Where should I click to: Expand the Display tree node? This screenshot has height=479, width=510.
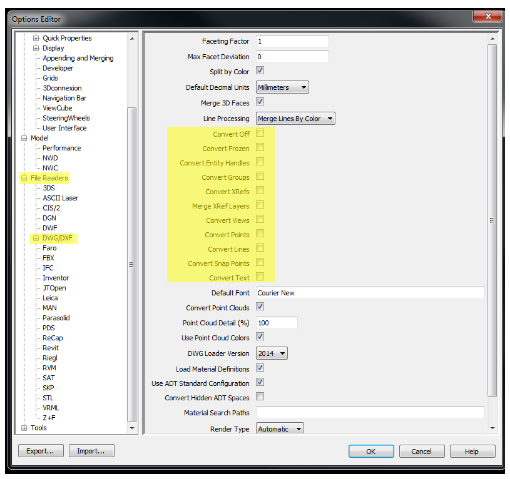pos(35,48)
